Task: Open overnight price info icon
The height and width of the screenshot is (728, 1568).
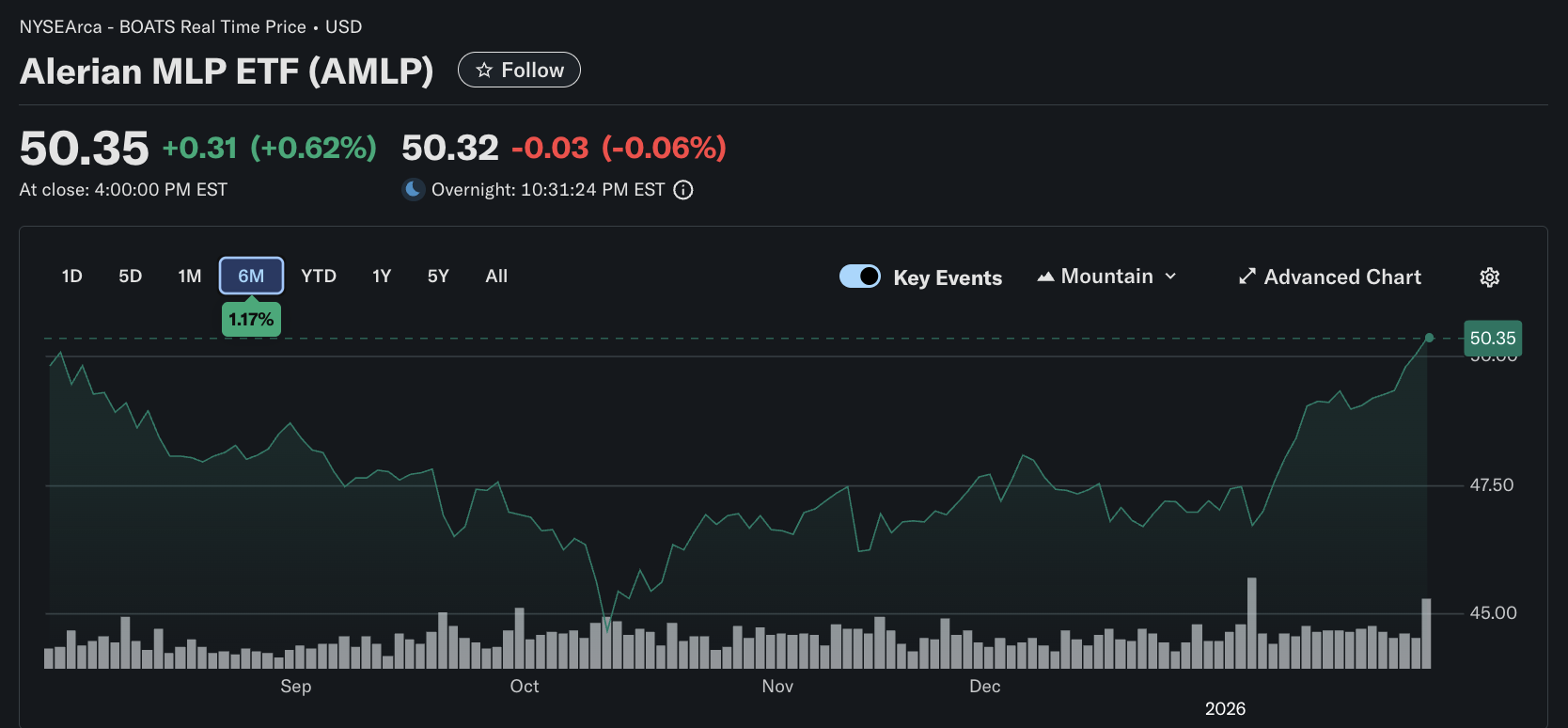Action: tap(683, 190)
